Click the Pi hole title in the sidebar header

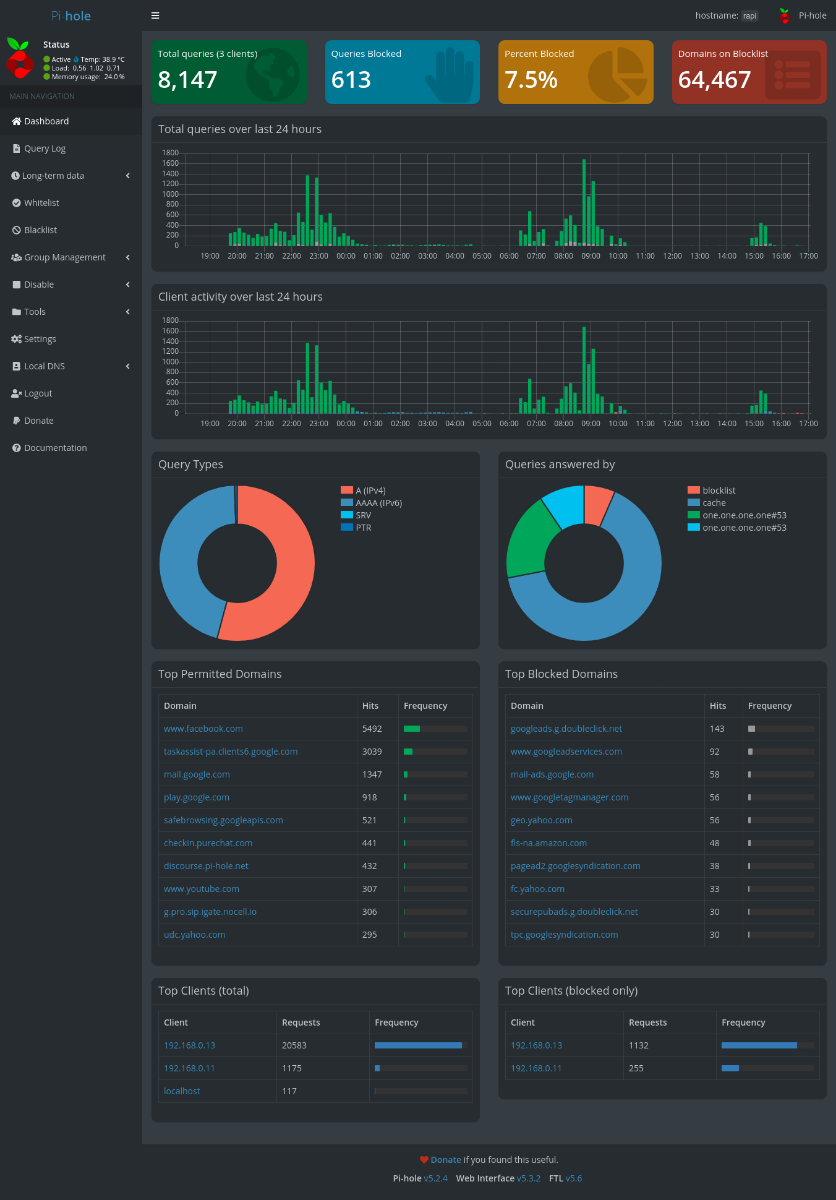(71, 16)
